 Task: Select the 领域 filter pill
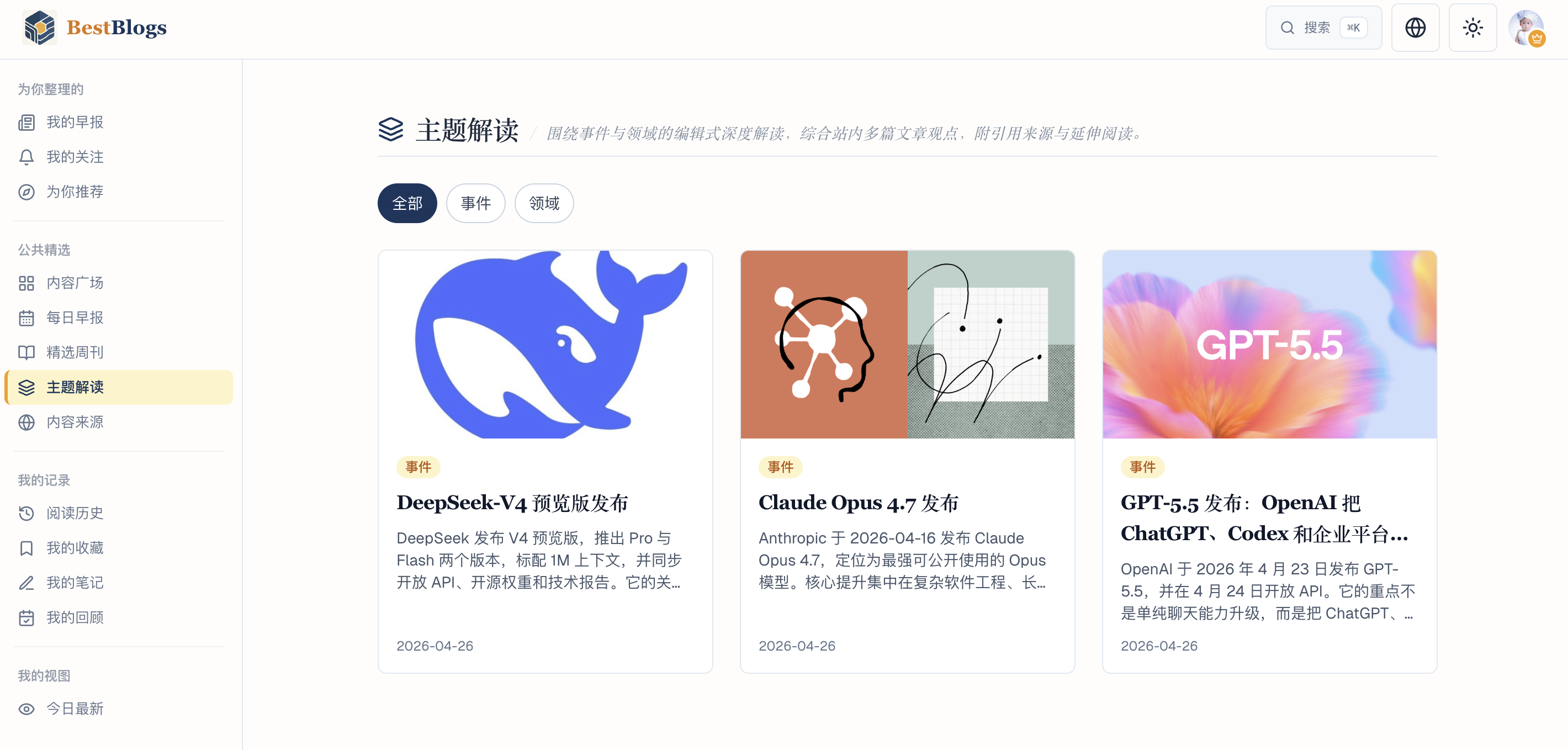point(544,203)
